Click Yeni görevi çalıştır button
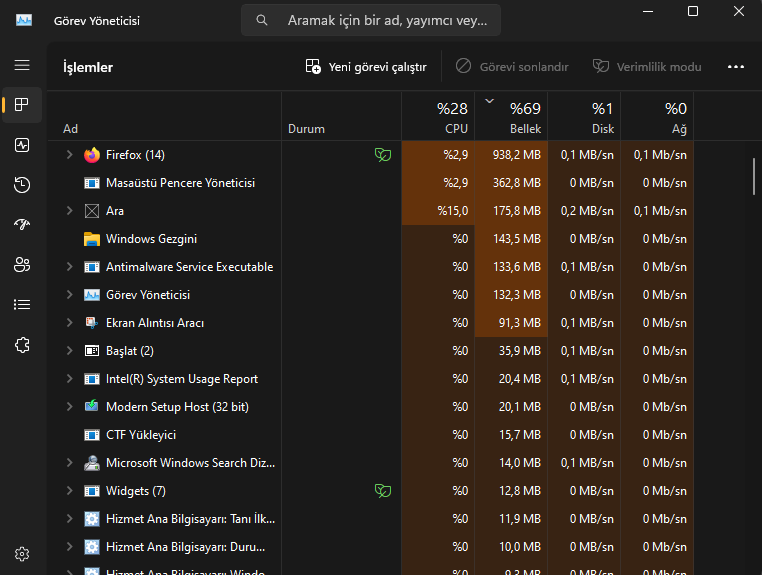This screenshot has width=762, height=575. point(366,67)
